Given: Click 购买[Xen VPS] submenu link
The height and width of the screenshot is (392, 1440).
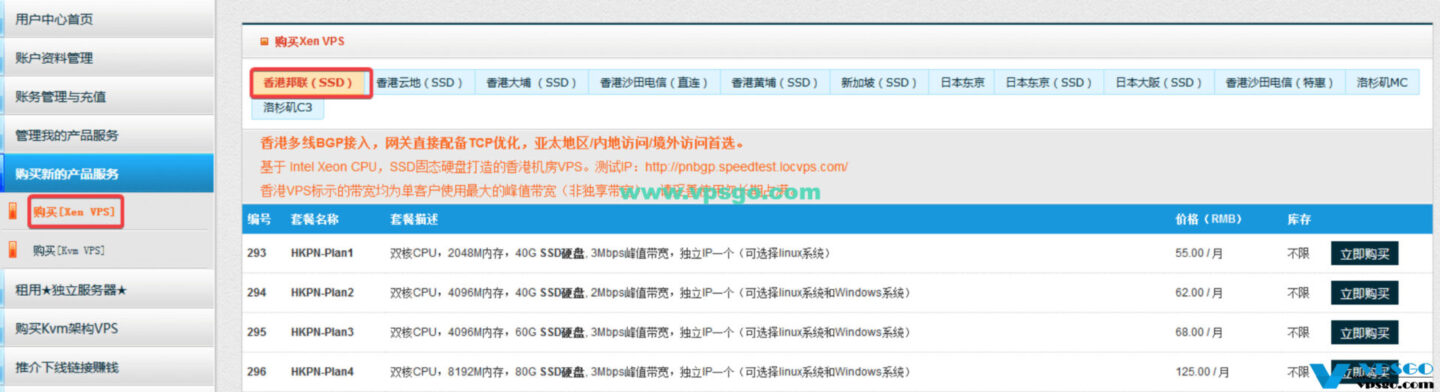Looking at the screenshot, I should [74, 212].
